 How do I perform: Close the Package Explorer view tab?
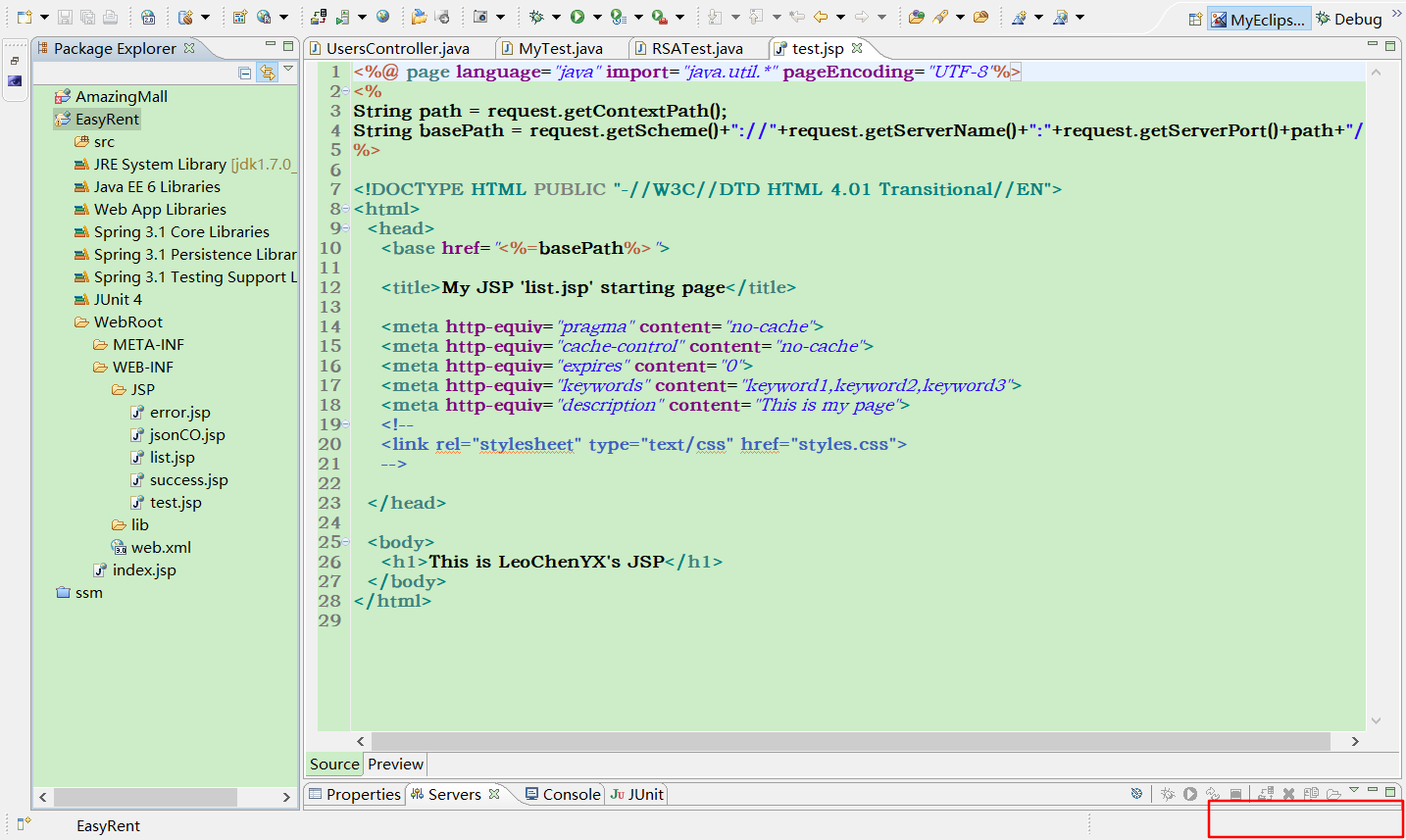coord(189,47)
